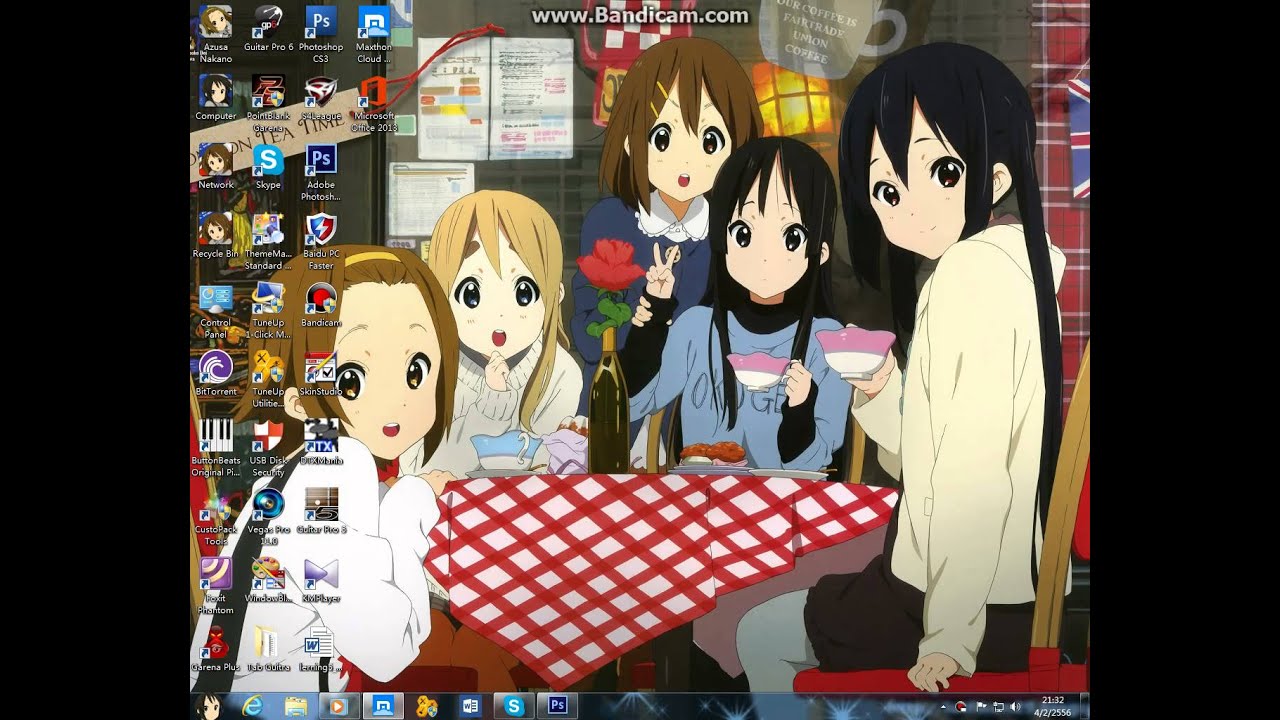Open the Start menu orb on taskbar

coord(210,706)
